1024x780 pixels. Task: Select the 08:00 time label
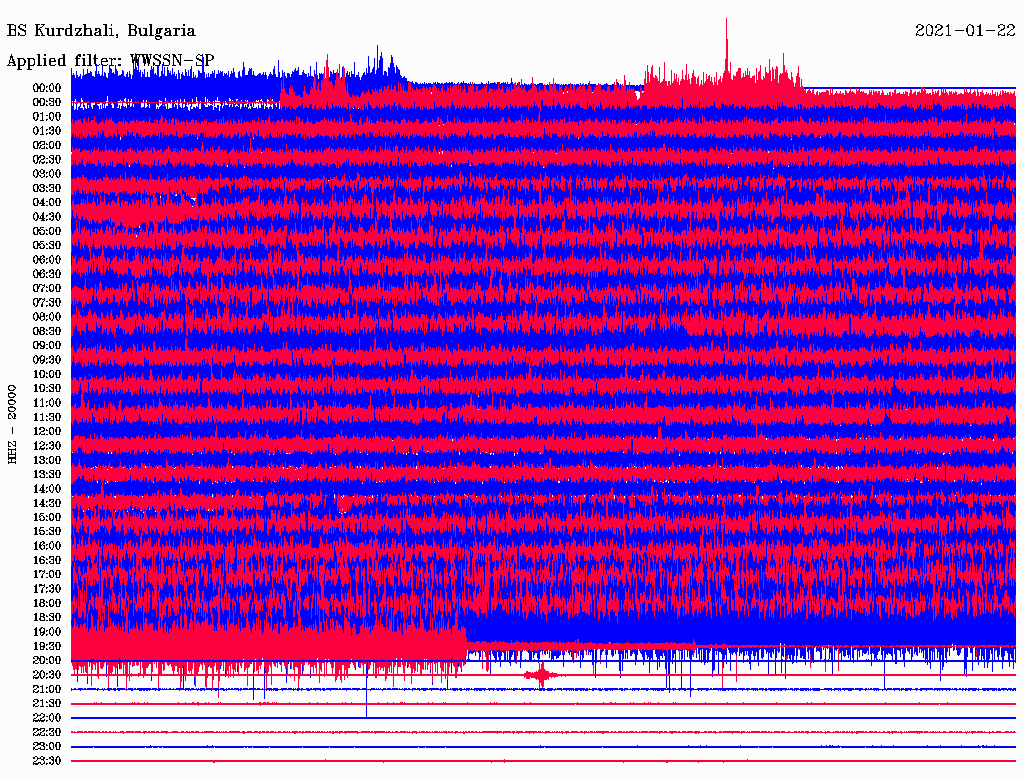[x=47, y=317]
